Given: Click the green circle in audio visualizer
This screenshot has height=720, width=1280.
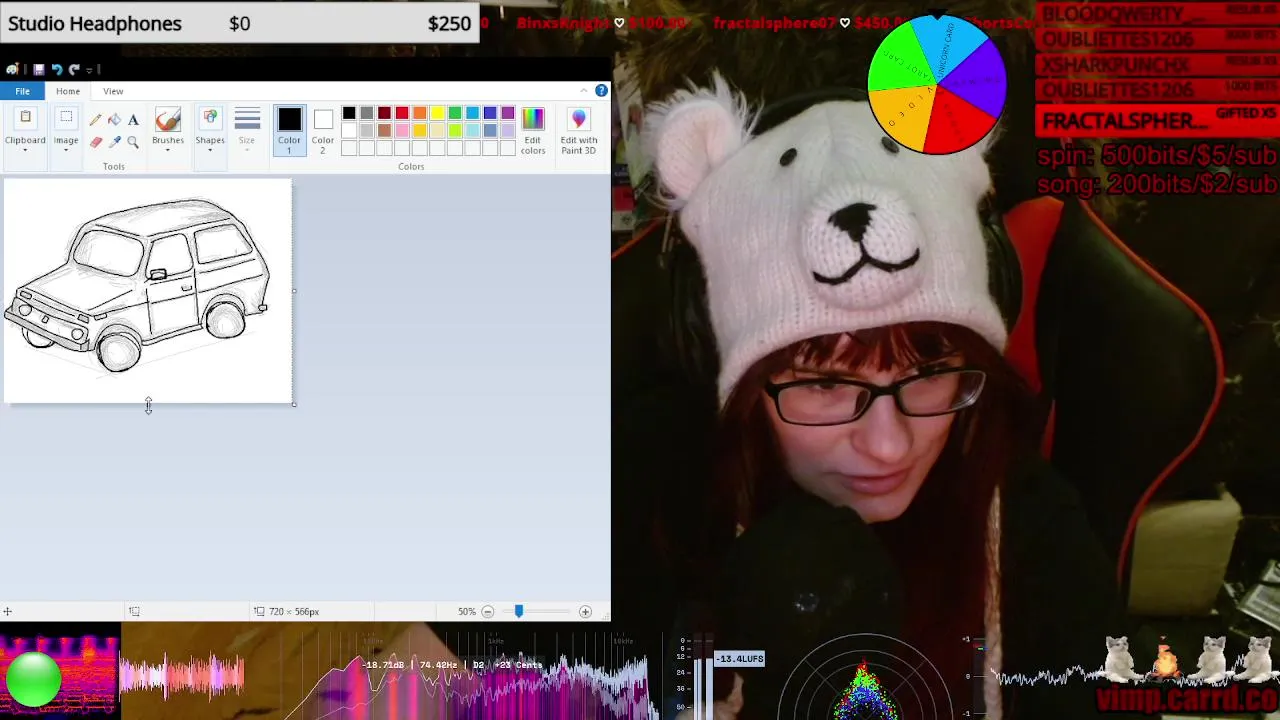Looking at the screenshot, I should click(33, 680).
